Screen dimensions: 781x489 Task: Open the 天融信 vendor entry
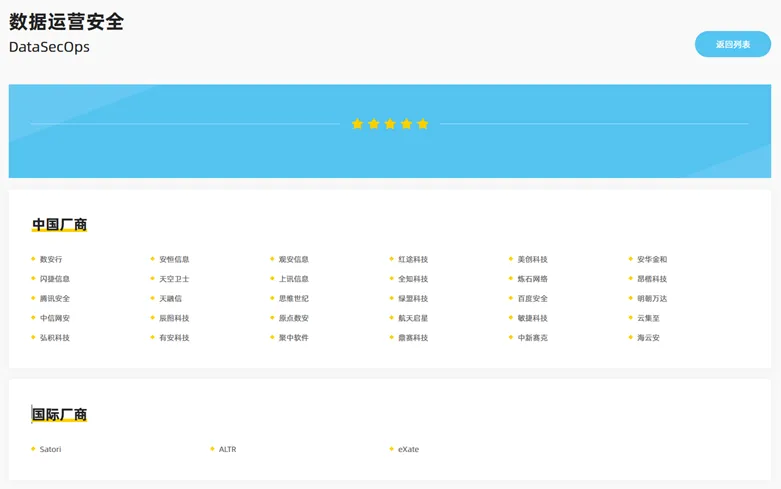[x=170, y=298]
